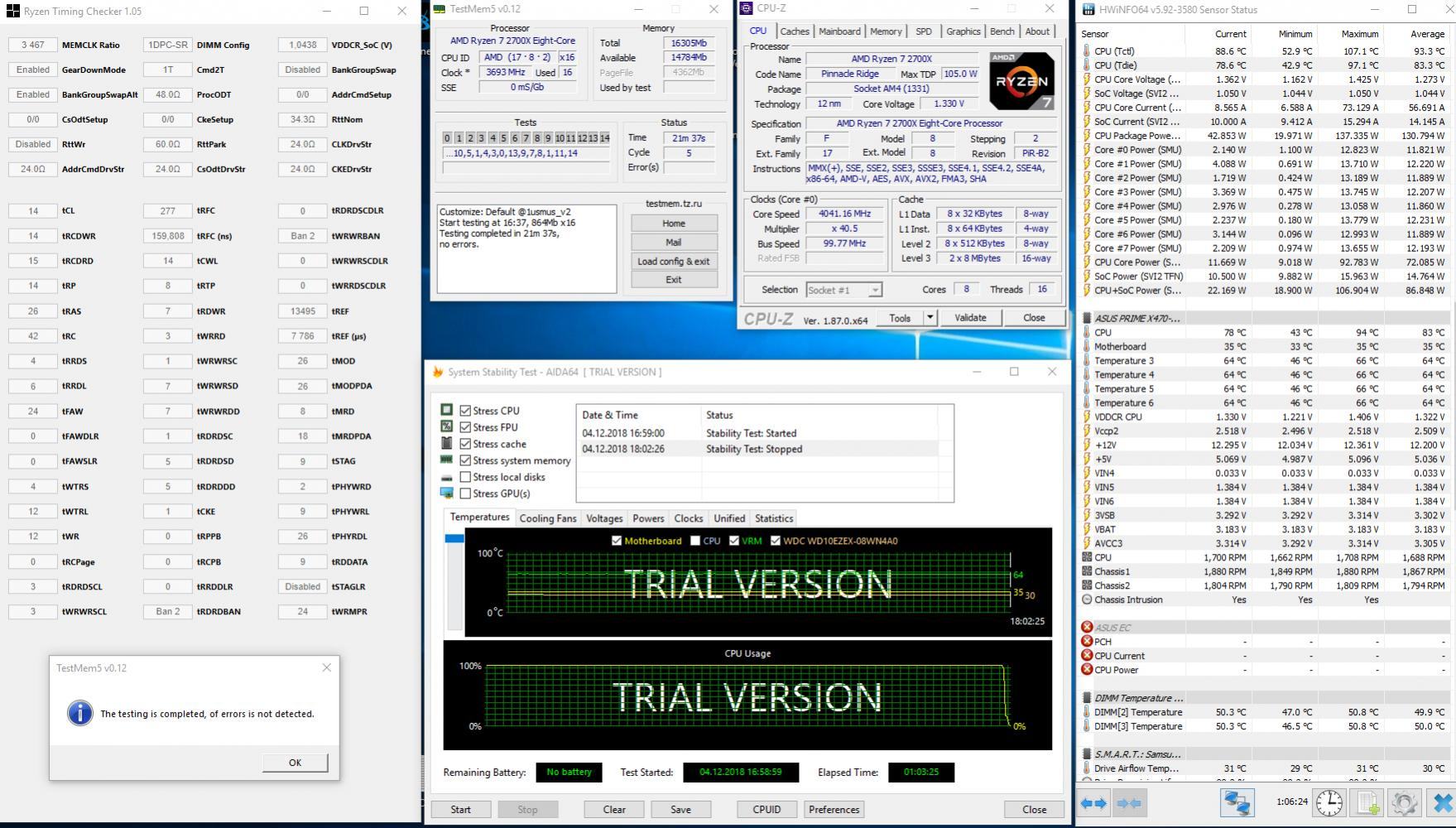Click the TestMem5 progress bar
1456x828 pixels.
click(x=526, y=168)
